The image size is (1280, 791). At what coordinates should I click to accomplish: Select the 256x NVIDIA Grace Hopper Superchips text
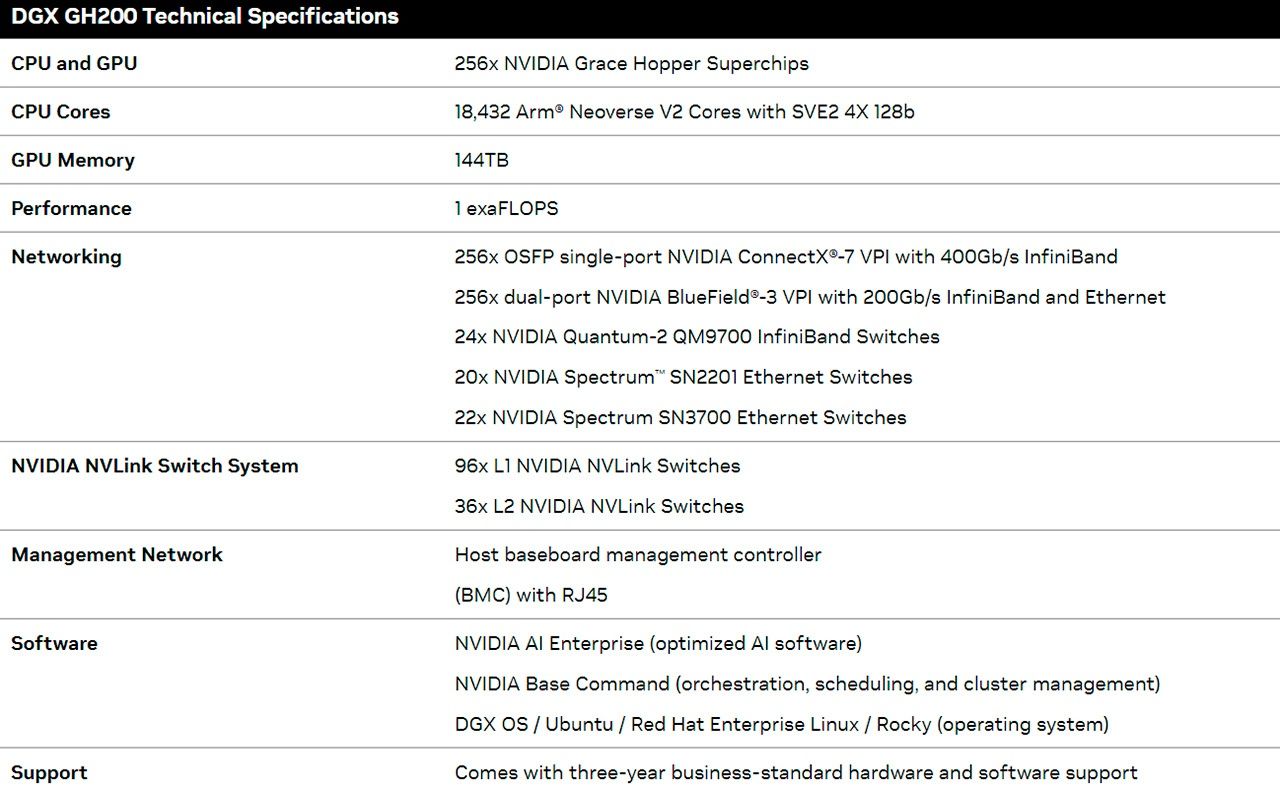(631, 63)
